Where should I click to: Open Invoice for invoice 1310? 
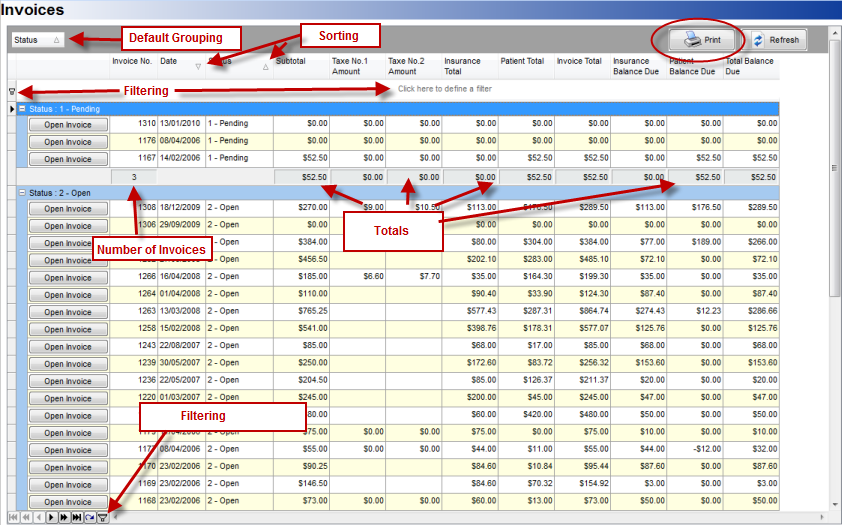coord(68,125)
